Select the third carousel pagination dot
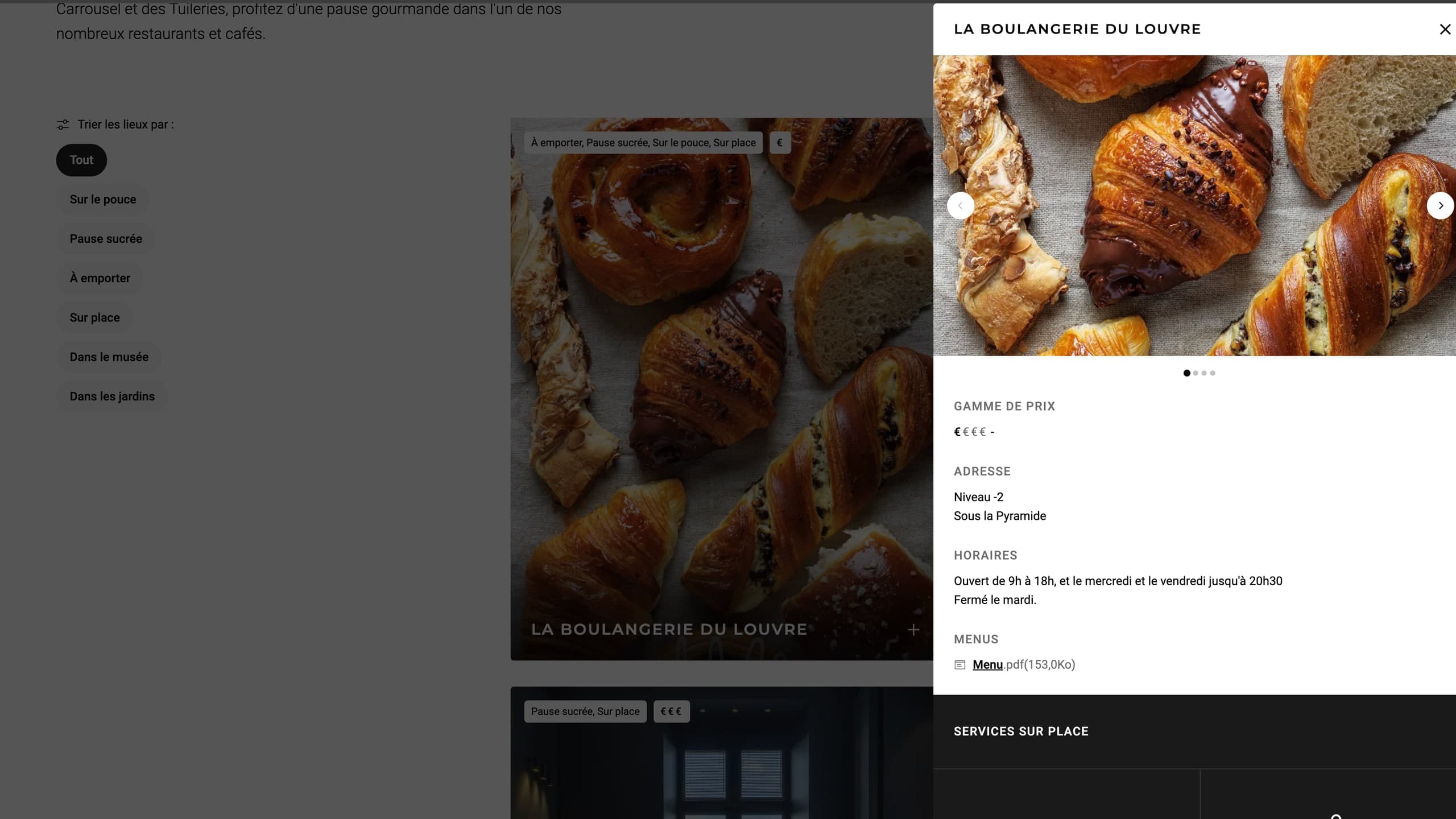Screen dimensions: 1456x819 [x=1204, y=373]
